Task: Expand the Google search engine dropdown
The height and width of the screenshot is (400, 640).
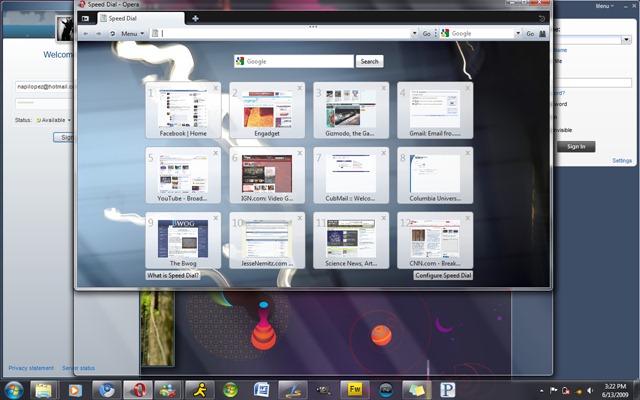Action: pos(518,33)
